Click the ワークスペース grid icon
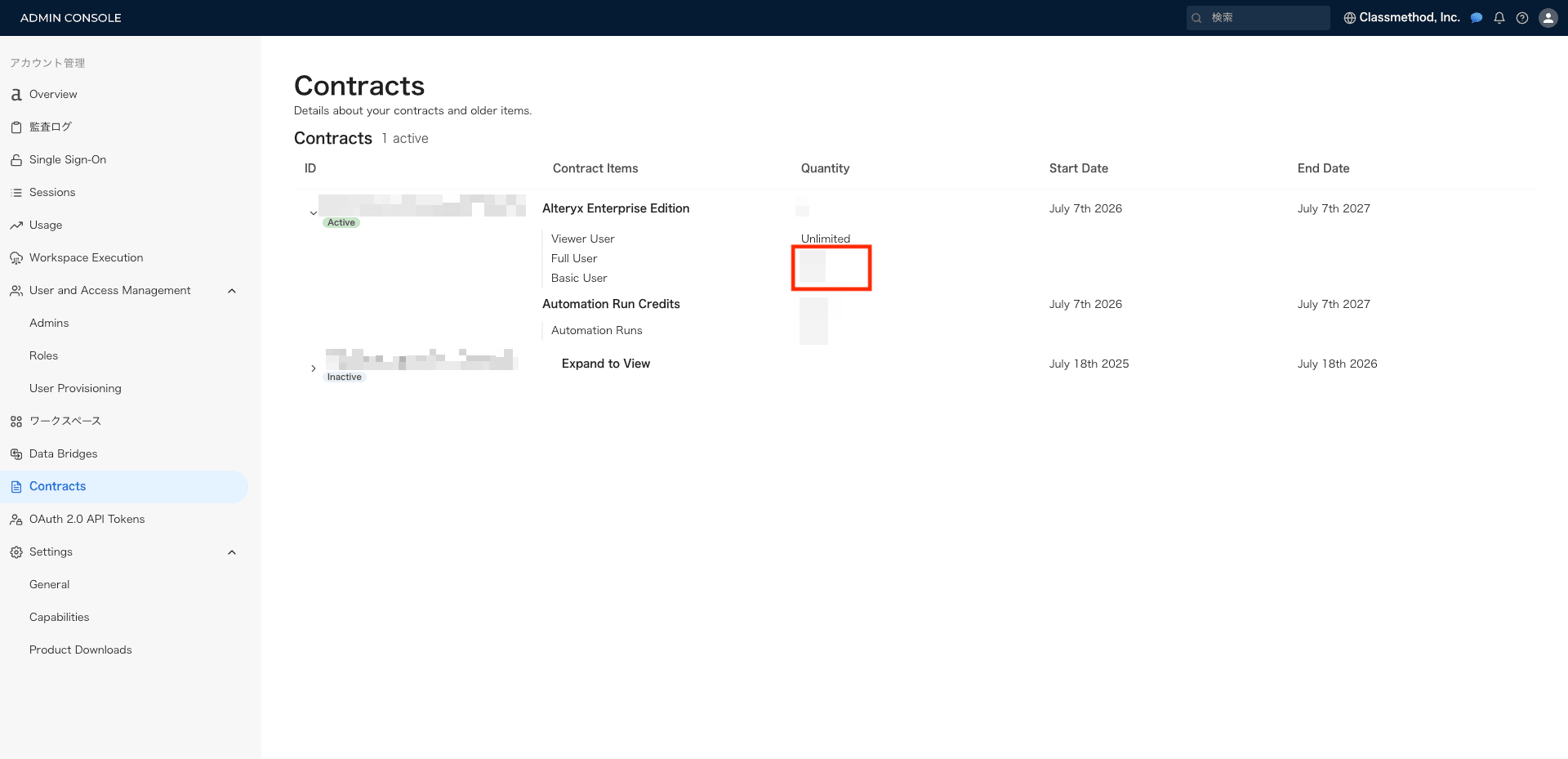 tap(16, 422)
